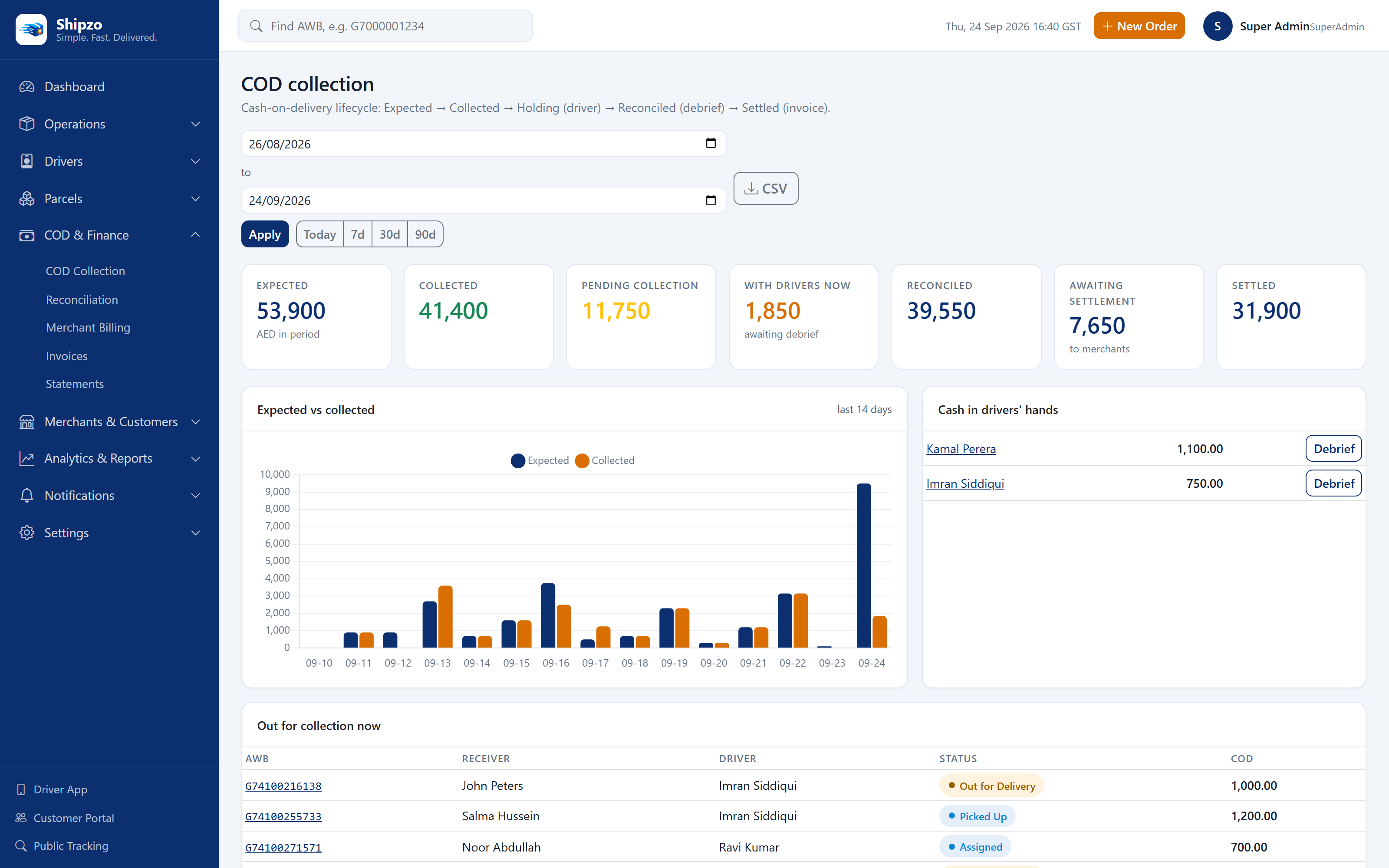The height and width of the screenshot is (868, 1389).
Task: Click the Parcels boxes icon
Action: pos(26,199)
